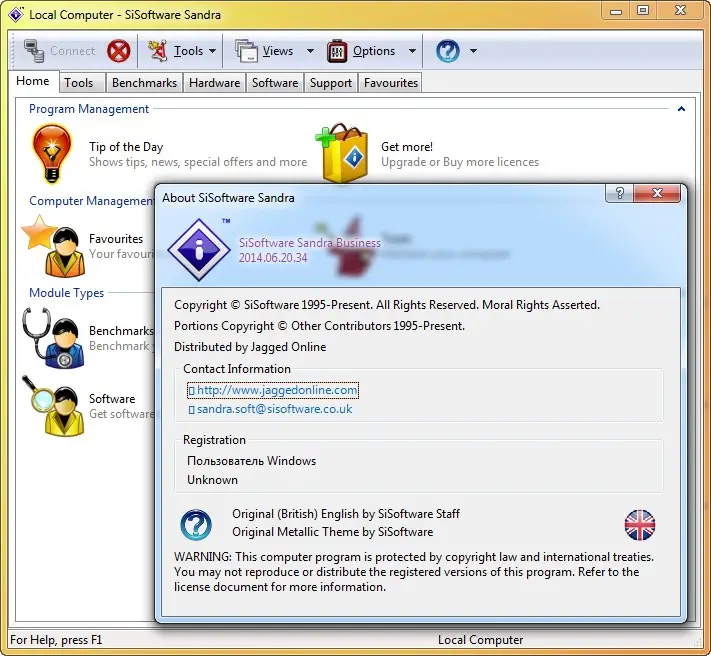This screenshot has height=656, width=711.
Task: Collapse the Program Management section chevron
Action: click(x=681, y=109)
